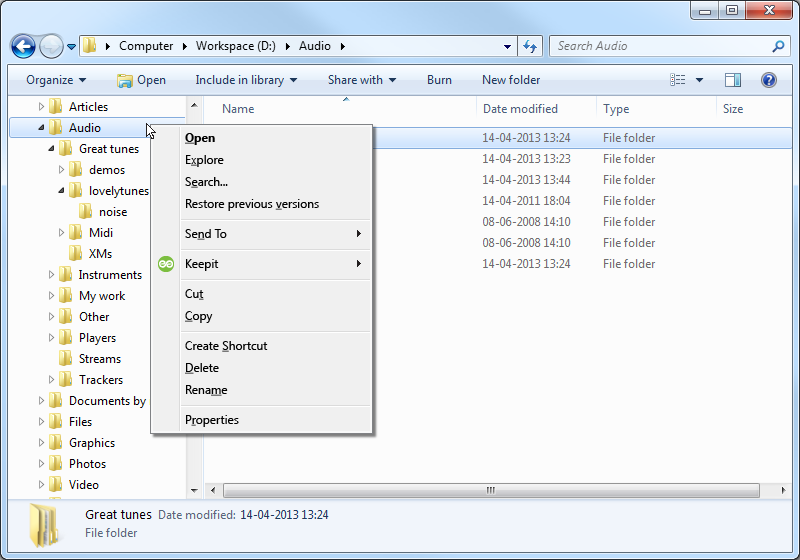The height and width of the screenshot is (560, 800).
Task: Expand breadcrumb arrow after Audio
Action: coord(343,46)
